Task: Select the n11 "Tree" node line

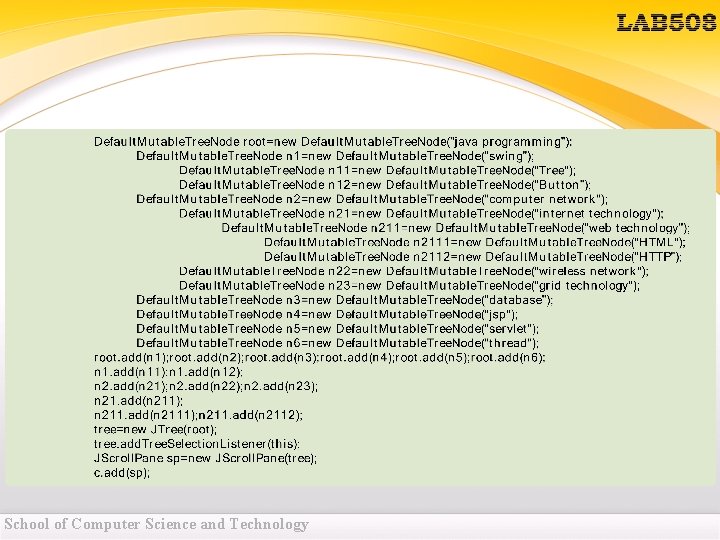Action: point(377,170)
